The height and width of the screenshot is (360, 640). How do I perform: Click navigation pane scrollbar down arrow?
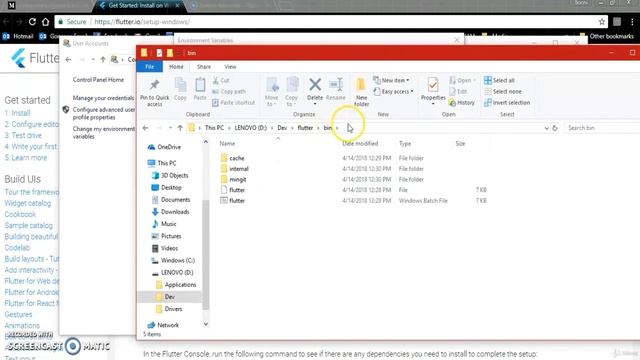click(x=206, y=324)
